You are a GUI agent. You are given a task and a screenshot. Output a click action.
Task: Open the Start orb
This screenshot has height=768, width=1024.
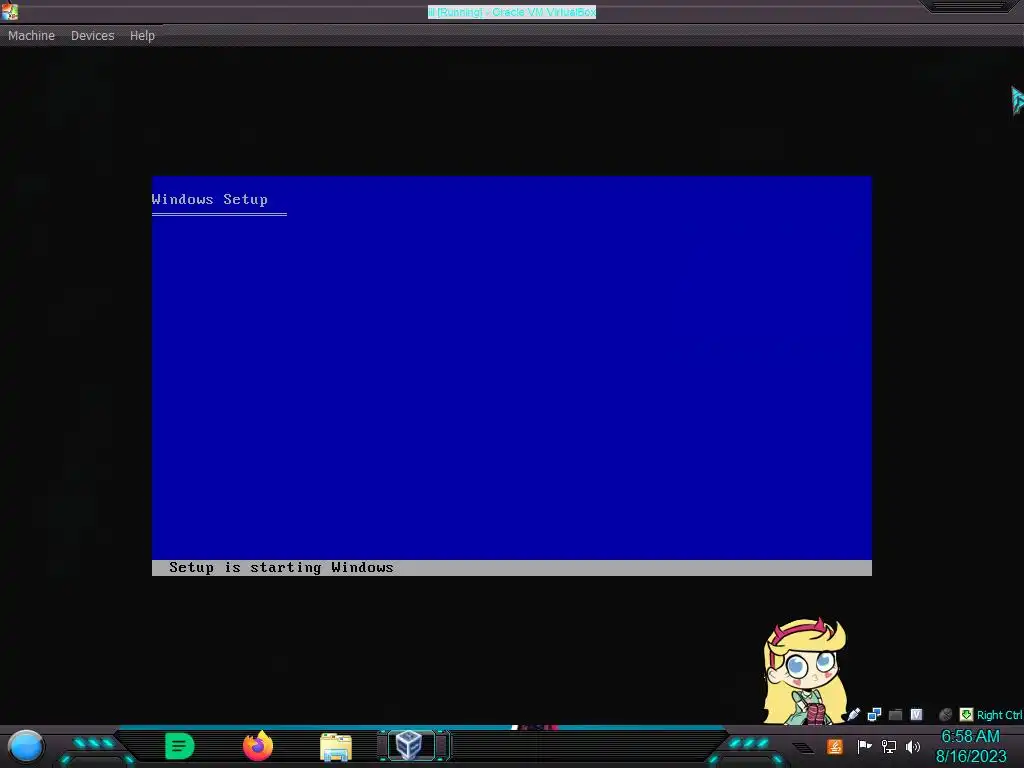26,746
